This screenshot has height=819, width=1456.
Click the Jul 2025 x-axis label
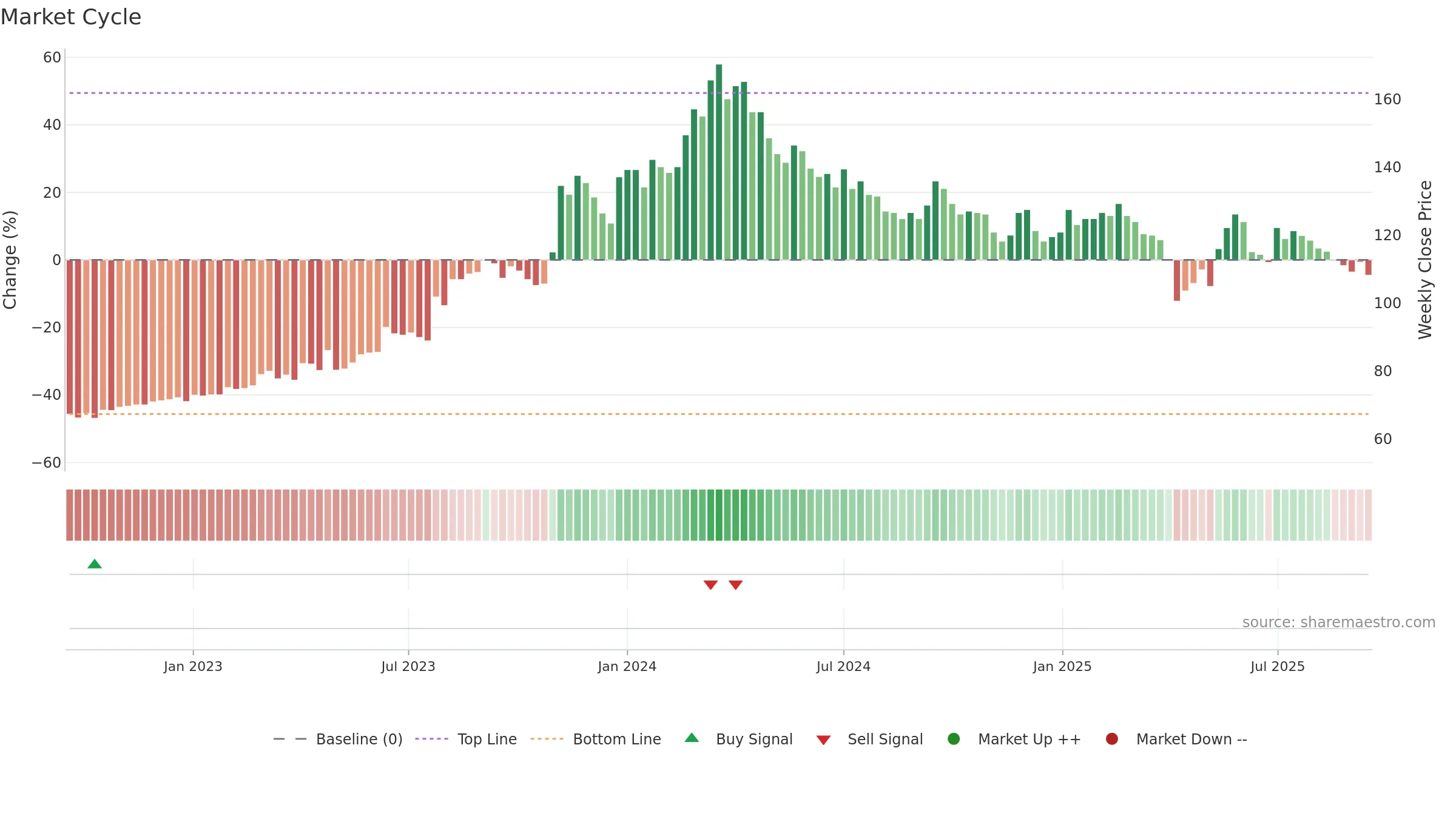coord(1278,667)
